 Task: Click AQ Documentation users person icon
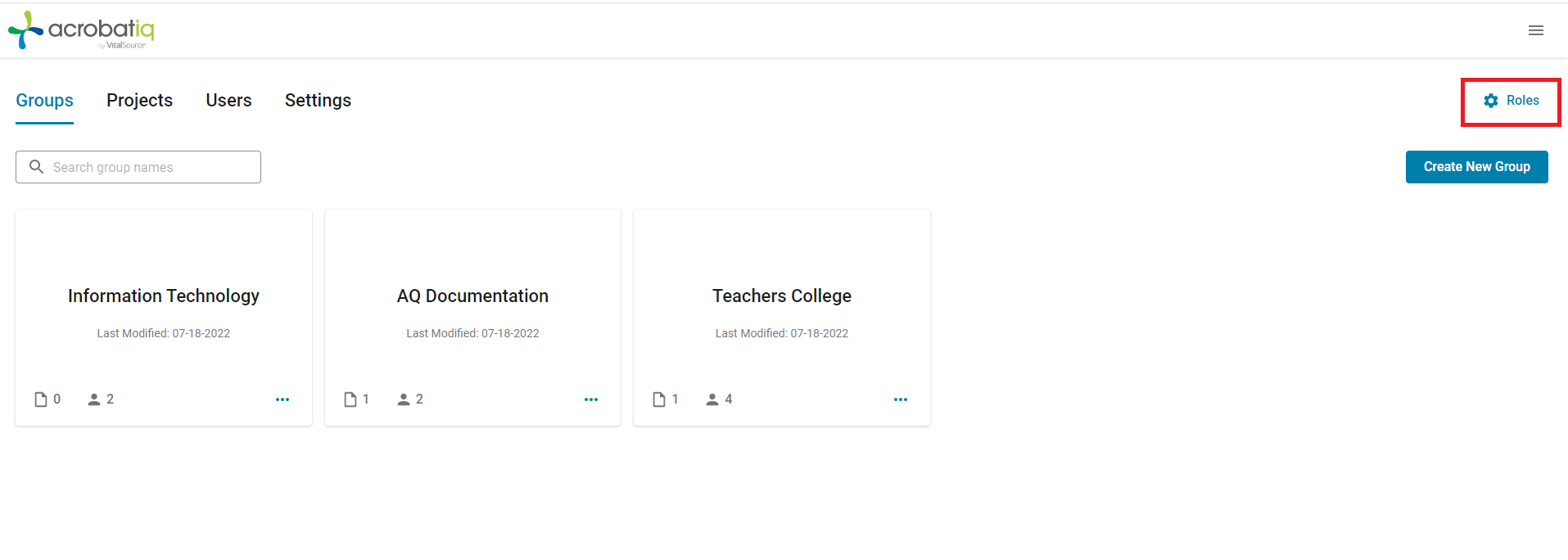[x=404, y=400]
